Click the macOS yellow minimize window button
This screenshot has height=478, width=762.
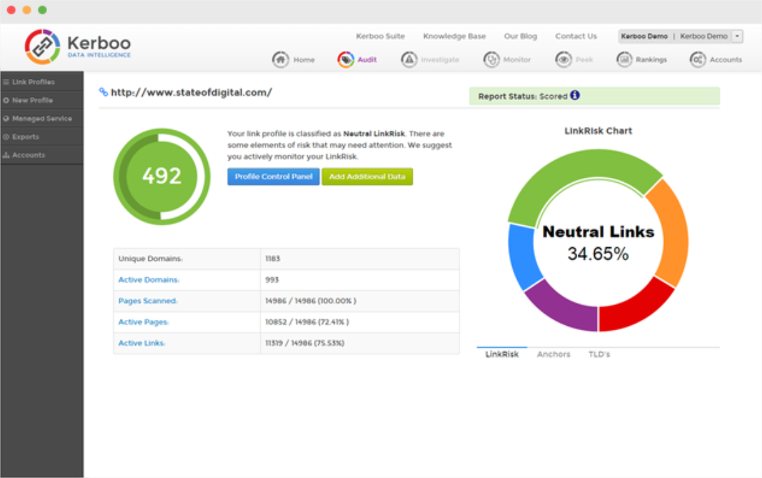click(27, 10)
